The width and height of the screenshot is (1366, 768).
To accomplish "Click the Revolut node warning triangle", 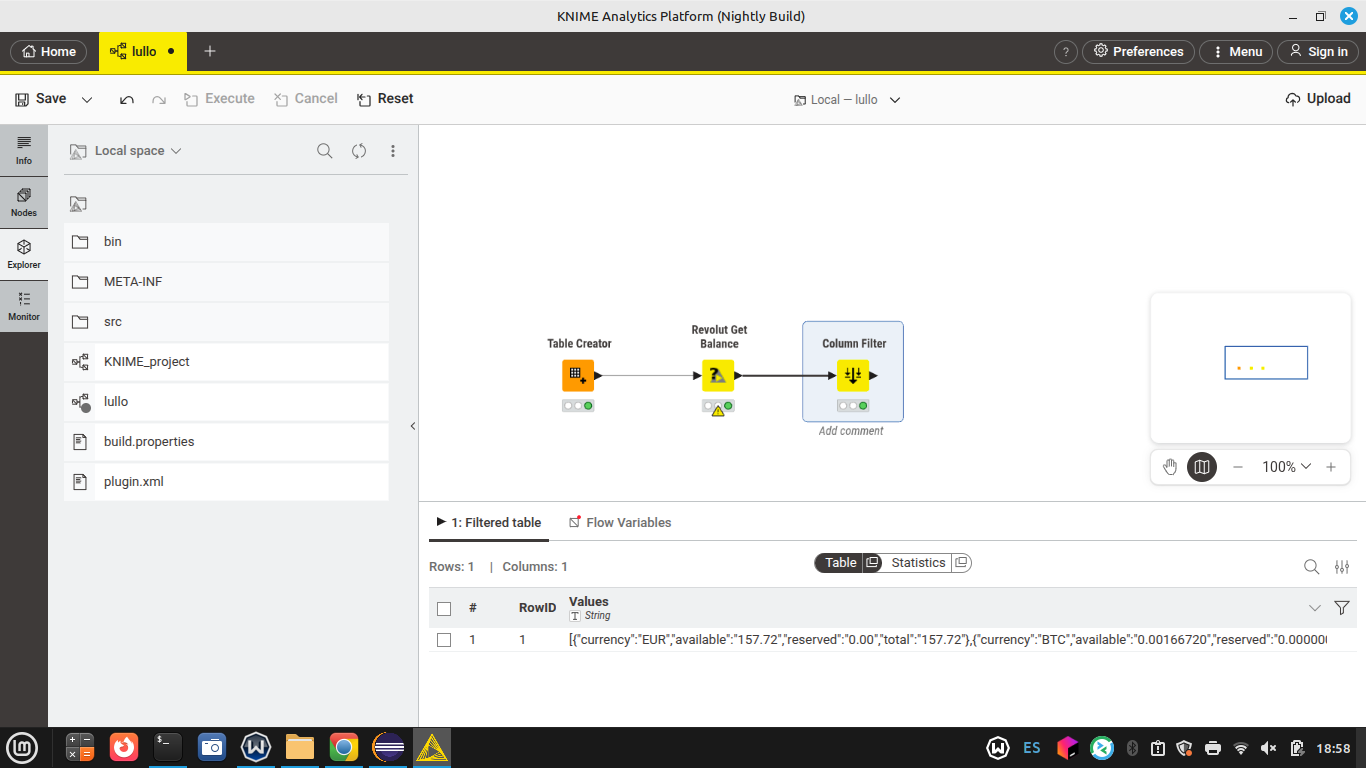I will point(718,411).
